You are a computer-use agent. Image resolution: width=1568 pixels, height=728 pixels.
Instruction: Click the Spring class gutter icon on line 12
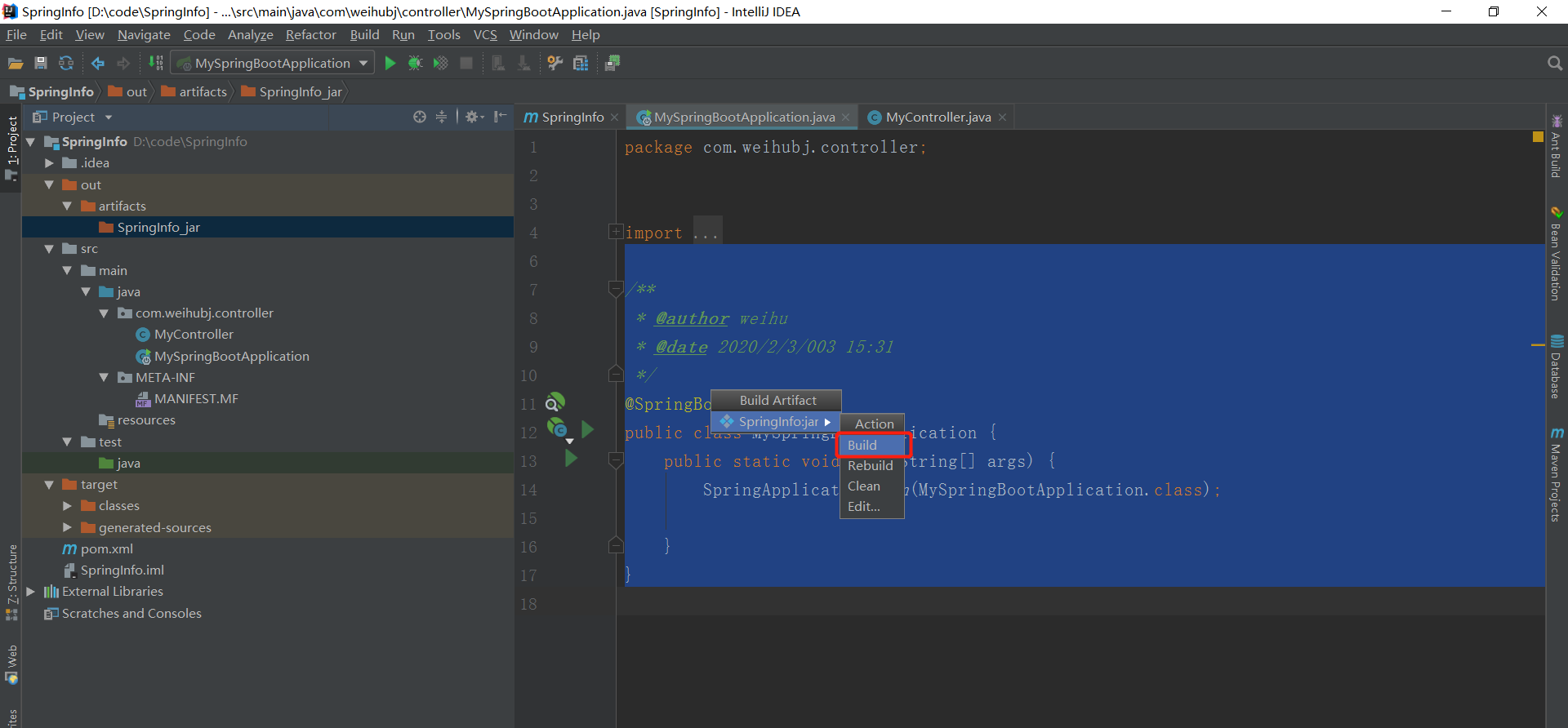[558, 428]
